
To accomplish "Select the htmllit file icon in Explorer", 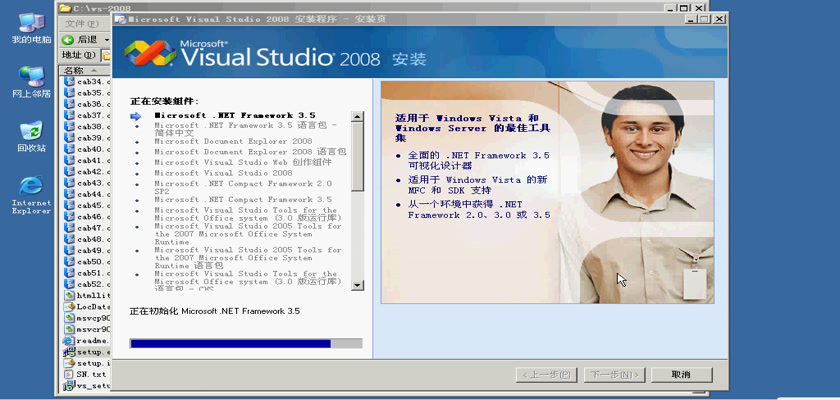I will click(70, 296).
